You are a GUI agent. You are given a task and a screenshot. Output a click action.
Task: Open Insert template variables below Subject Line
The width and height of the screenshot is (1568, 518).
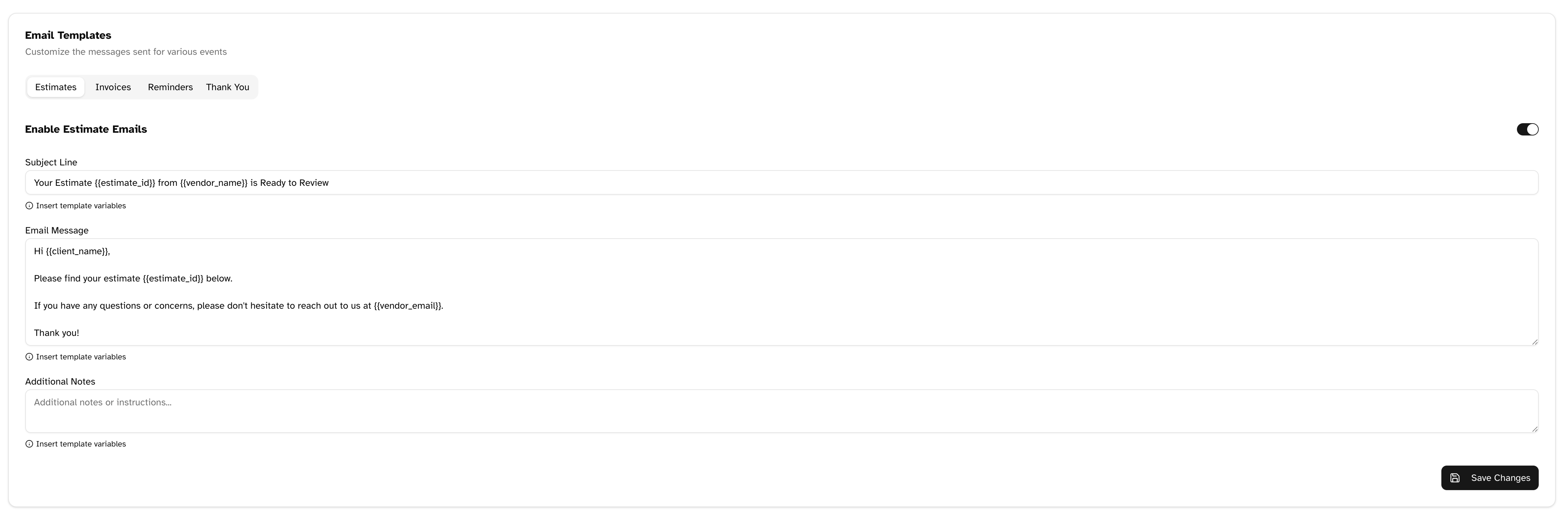click(80, 205)
